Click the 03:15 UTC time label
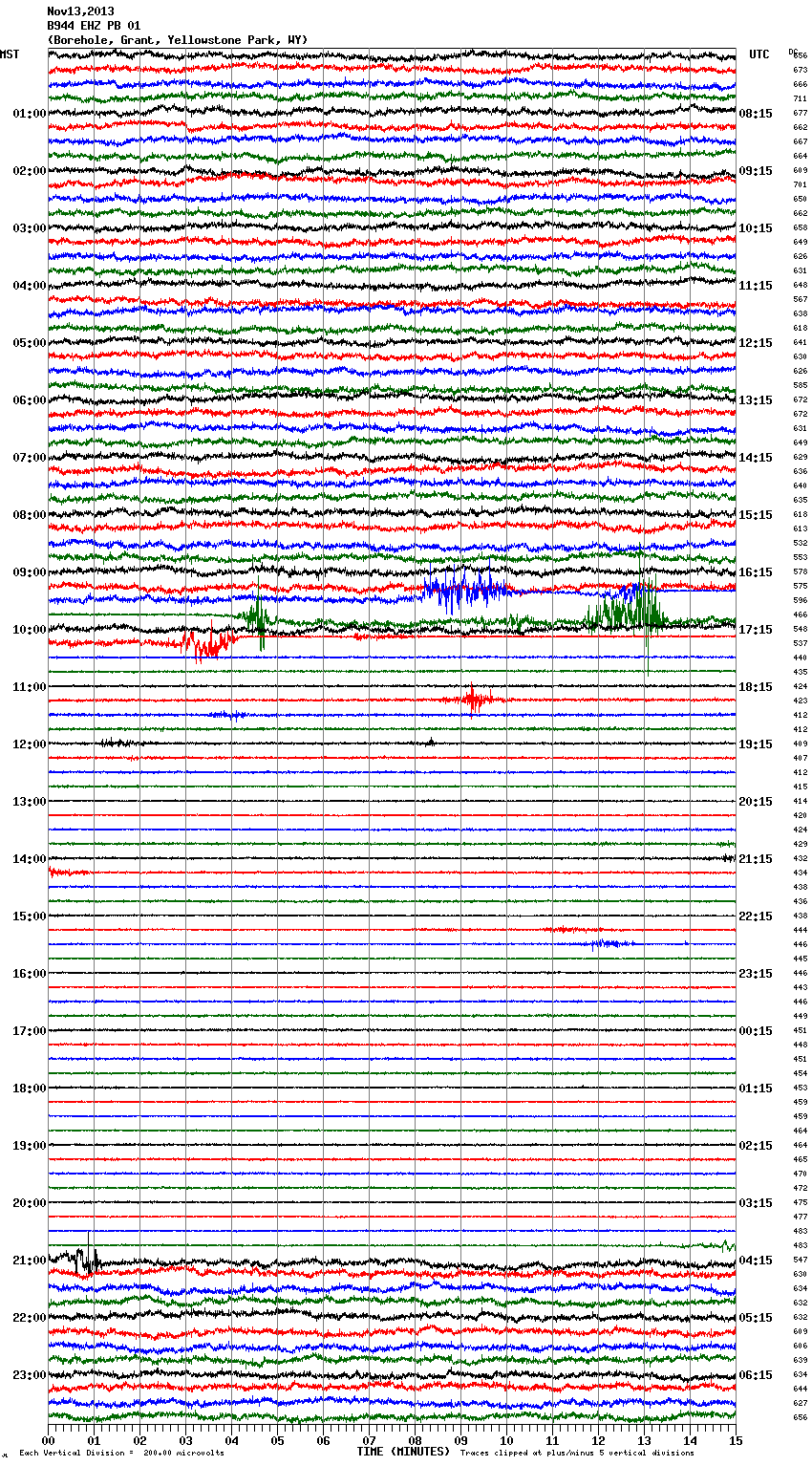Image resolution: width=812 pixels, height=1466 pixels. tap(756, 1203)
